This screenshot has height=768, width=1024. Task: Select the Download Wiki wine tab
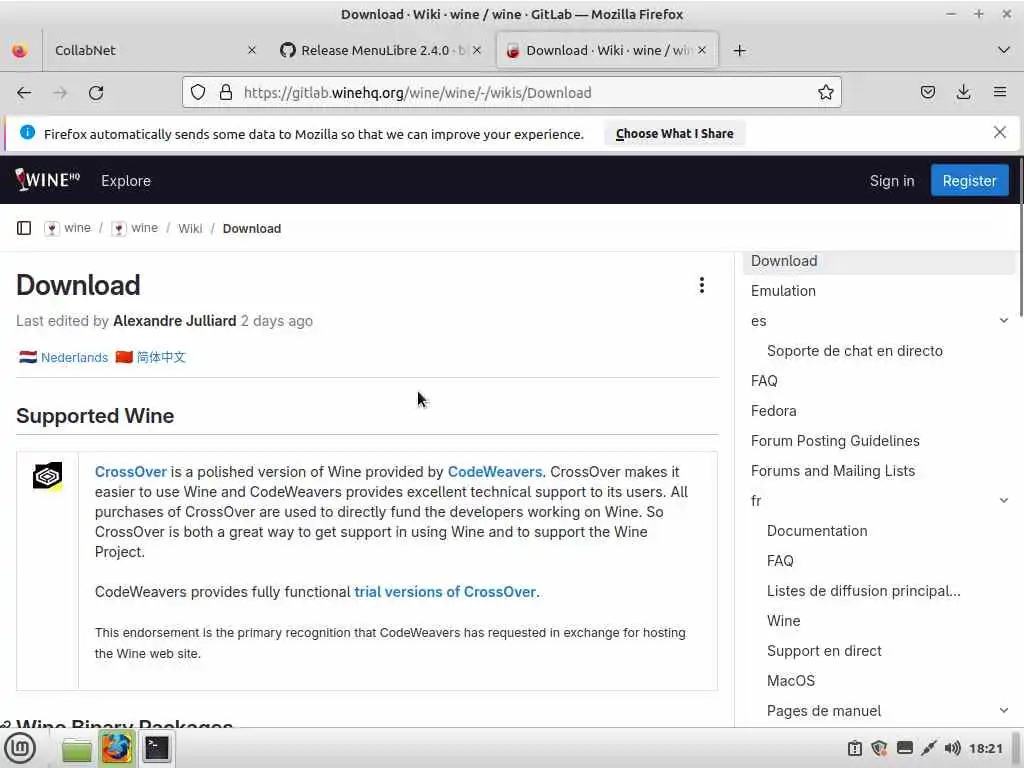tap(607, 50)
